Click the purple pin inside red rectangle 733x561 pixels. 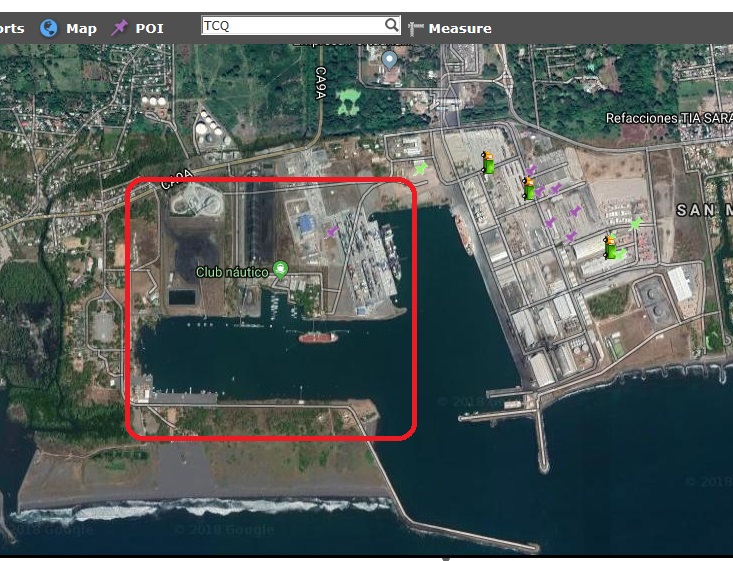tap(333, 232)
